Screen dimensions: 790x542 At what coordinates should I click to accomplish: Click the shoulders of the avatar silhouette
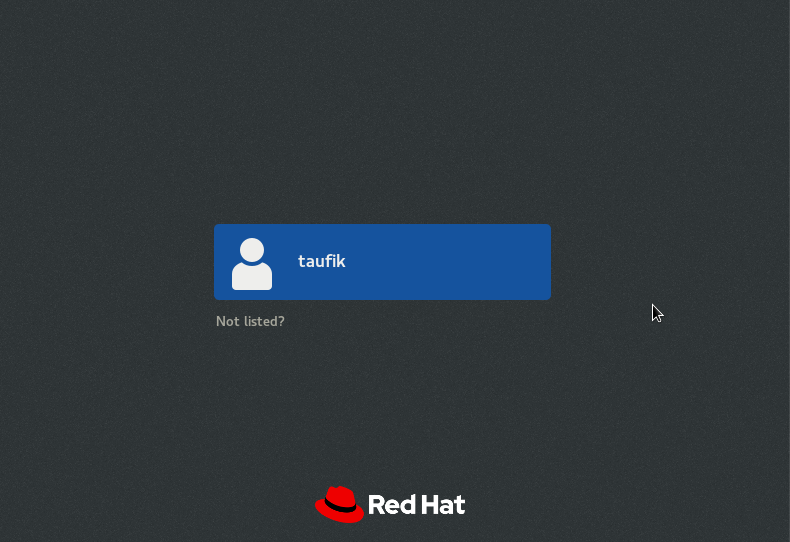pos(252,277)
